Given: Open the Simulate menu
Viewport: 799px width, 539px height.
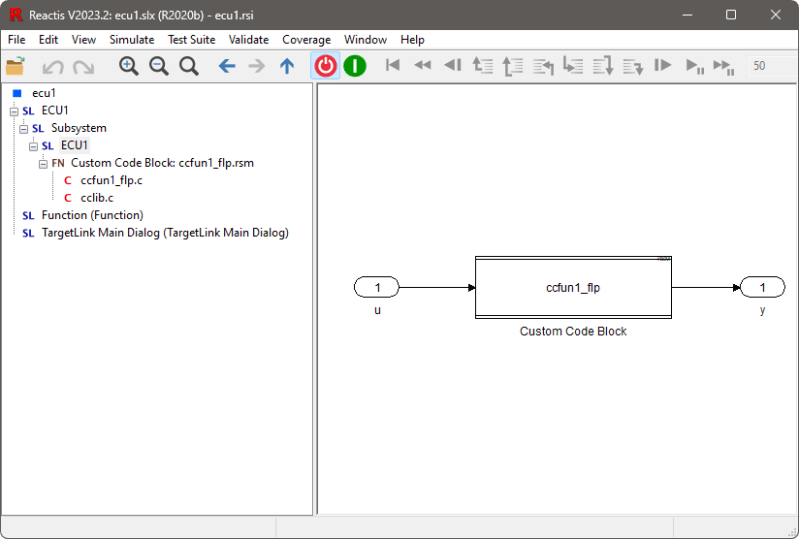Looking at the screenshot, I should tap(132, 40).
